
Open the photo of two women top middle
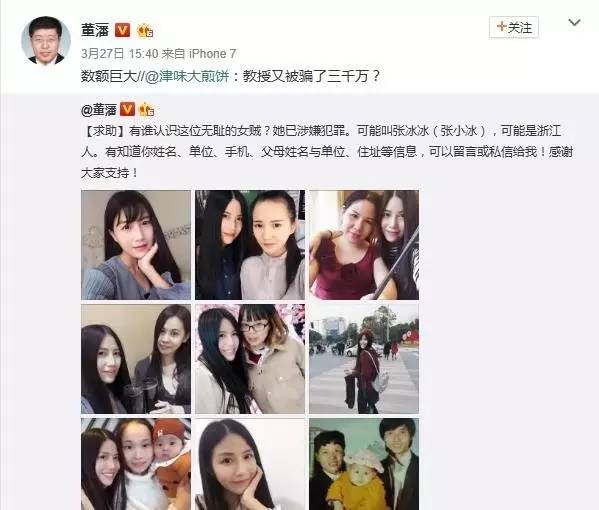pyautogui.click(x=250, y=245)
